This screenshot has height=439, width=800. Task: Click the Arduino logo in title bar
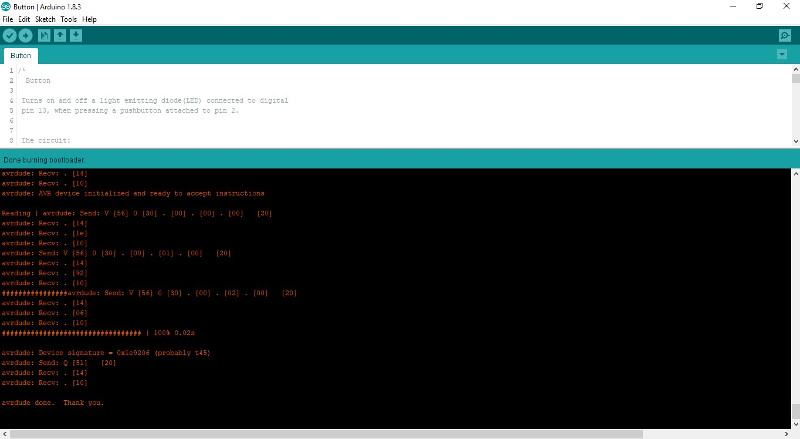coord(6,6)
